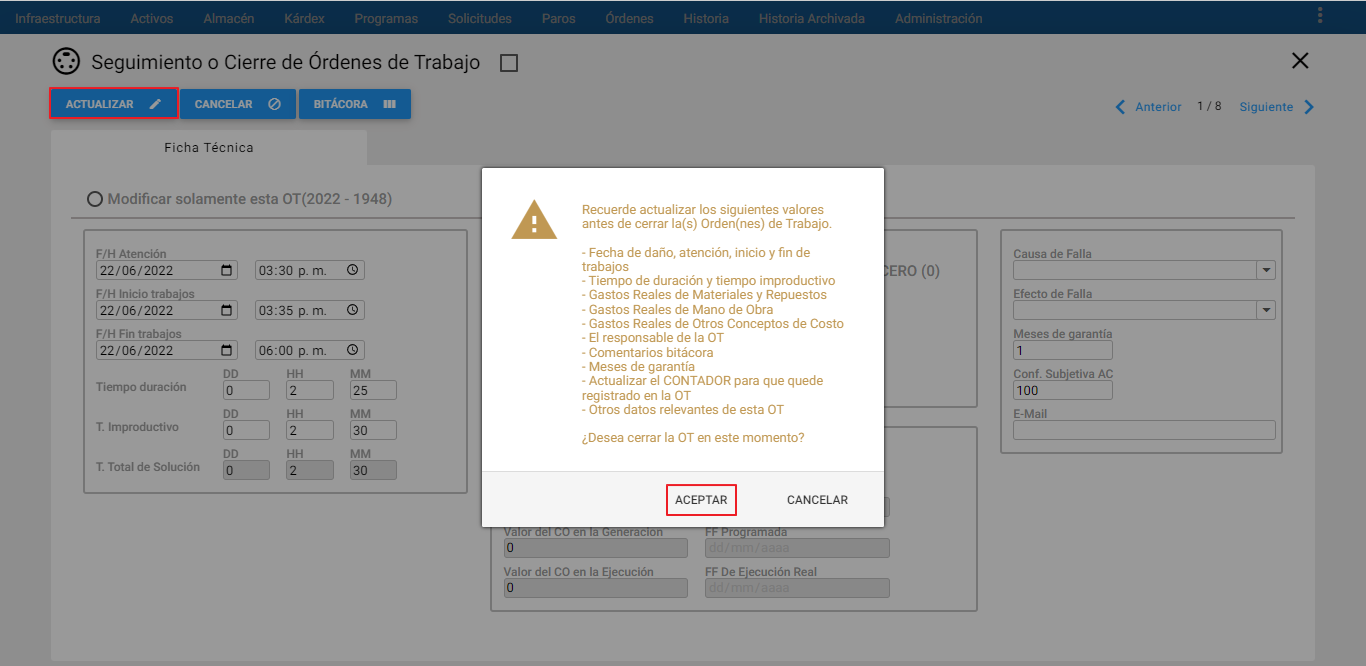The width and height of the screenshot is (1366, 666).
Task: Open the vertical three-dots menu
Action: tap(1320, 15)
